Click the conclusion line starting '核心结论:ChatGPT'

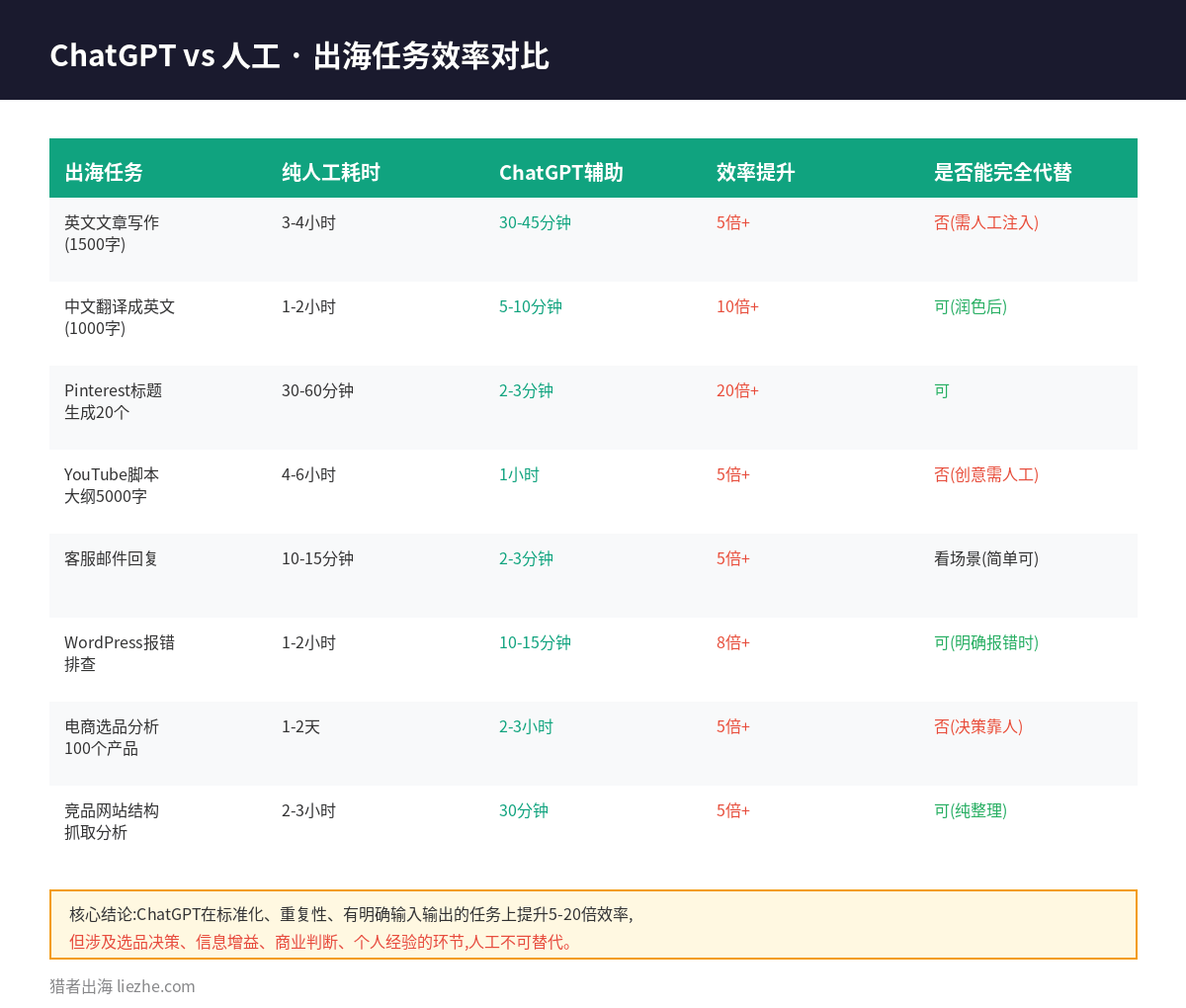click(351, 914)
